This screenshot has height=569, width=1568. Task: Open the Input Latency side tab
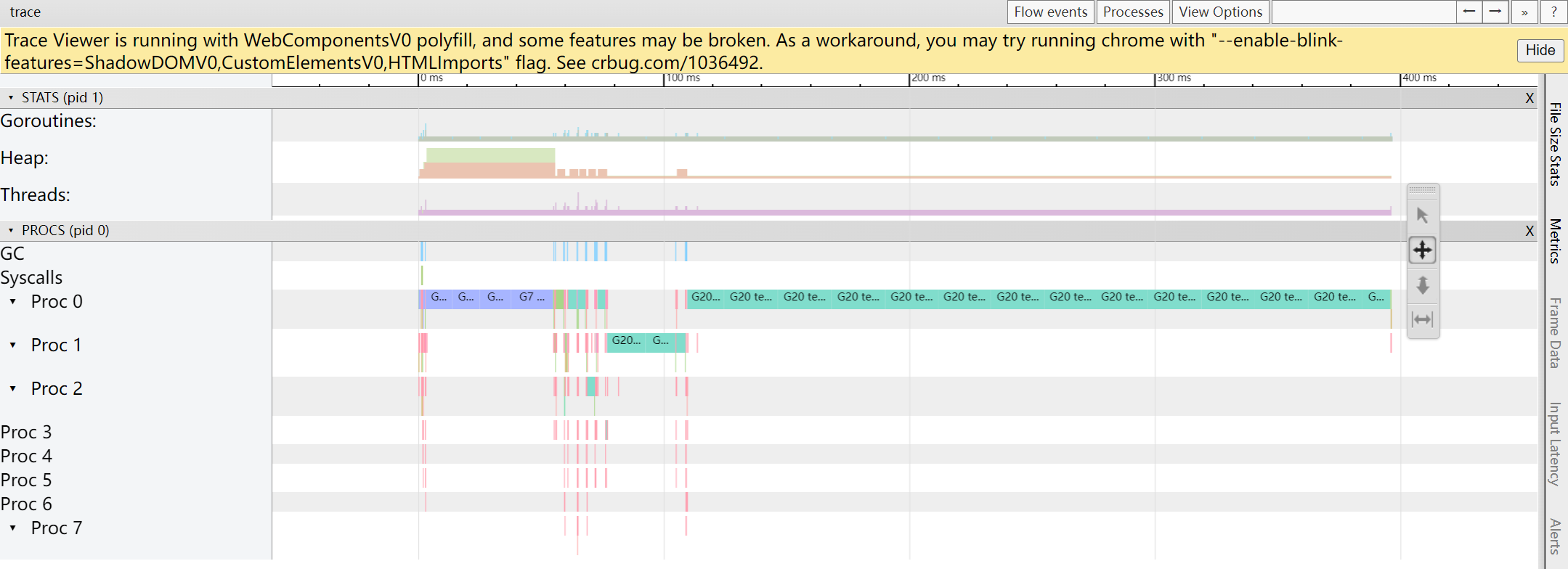point(1555,443)
